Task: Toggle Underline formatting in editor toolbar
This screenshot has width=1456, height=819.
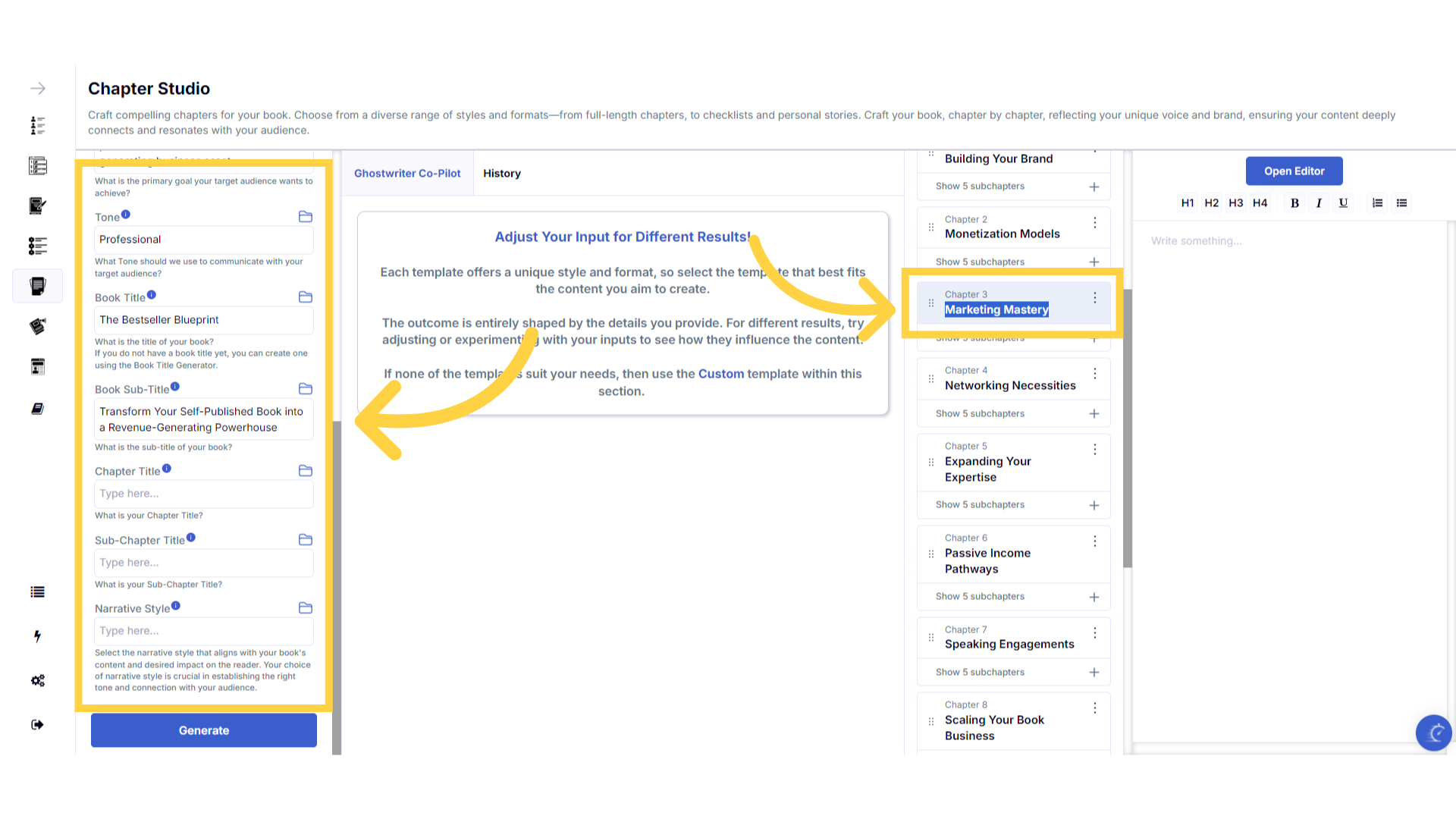Action: pyautogui.click(x=1343, y=203)
